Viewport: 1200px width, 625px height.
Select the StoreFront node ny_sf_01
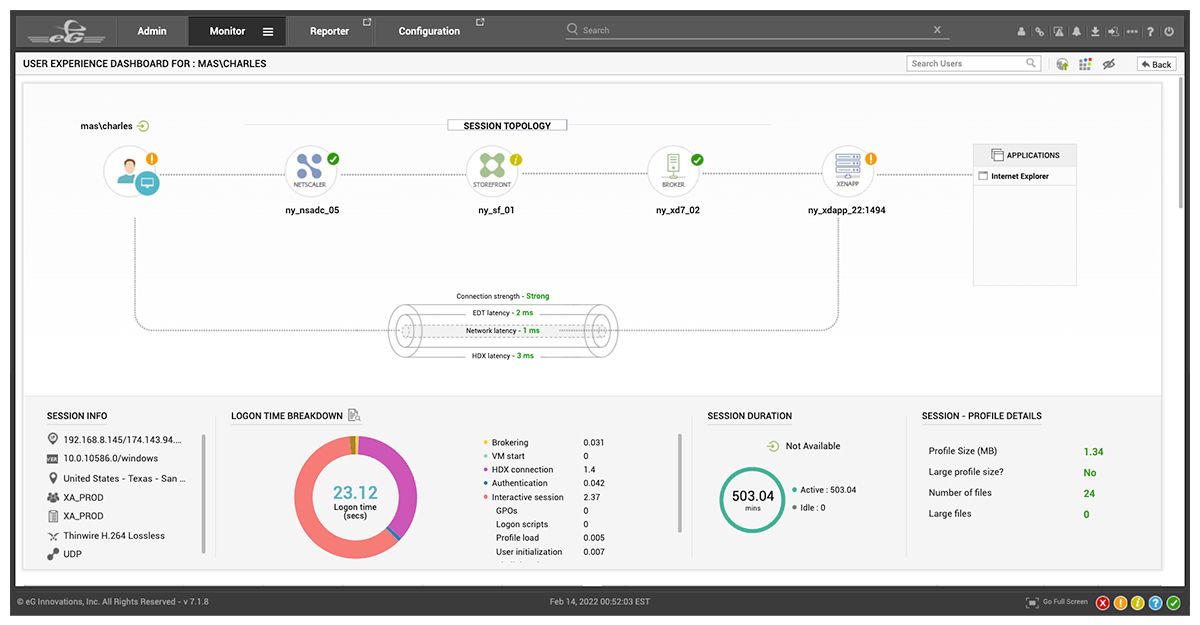click(x=492, y=171)
